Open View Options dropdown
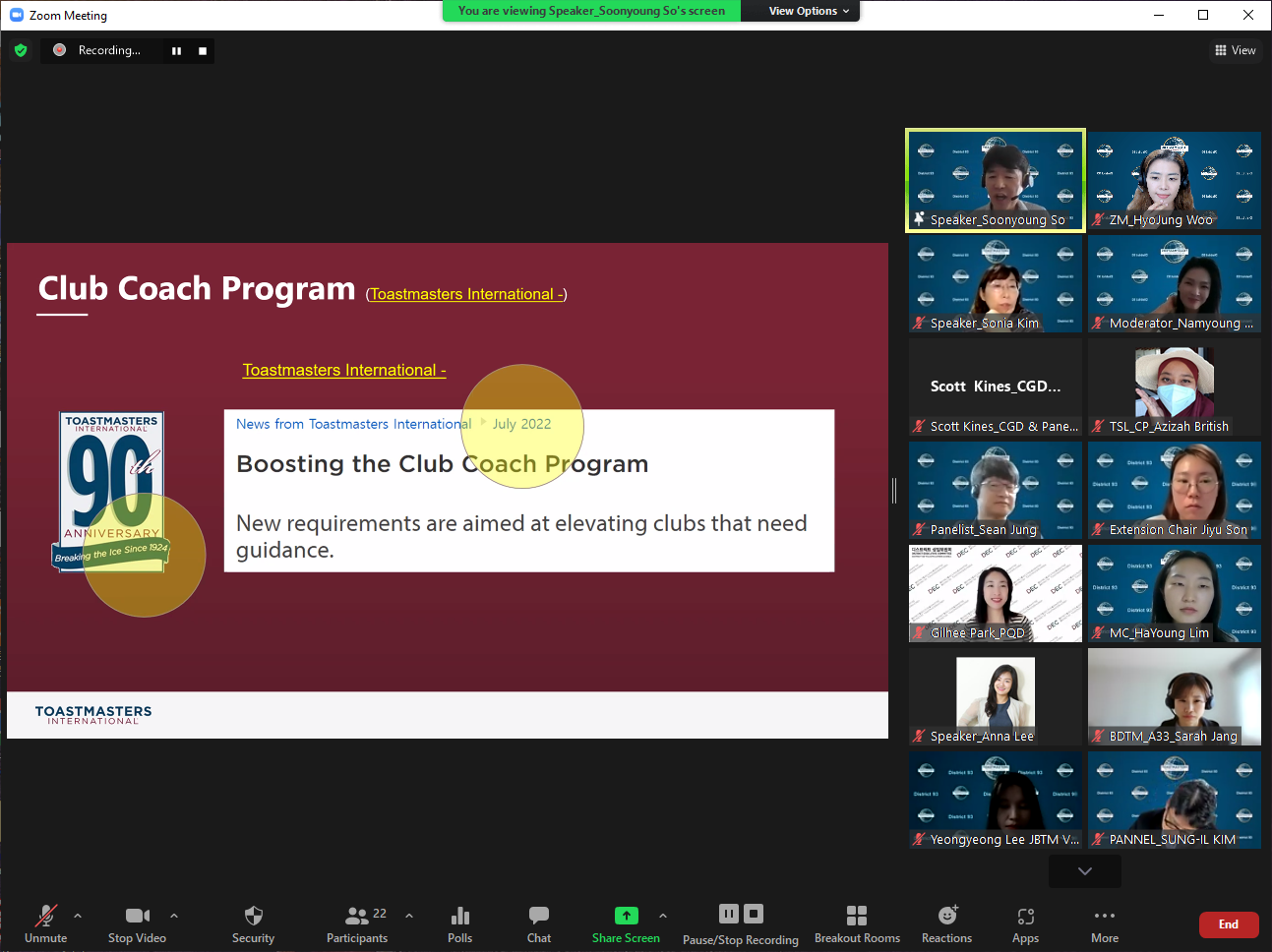The image size is (1272, 952). [809, 11]
